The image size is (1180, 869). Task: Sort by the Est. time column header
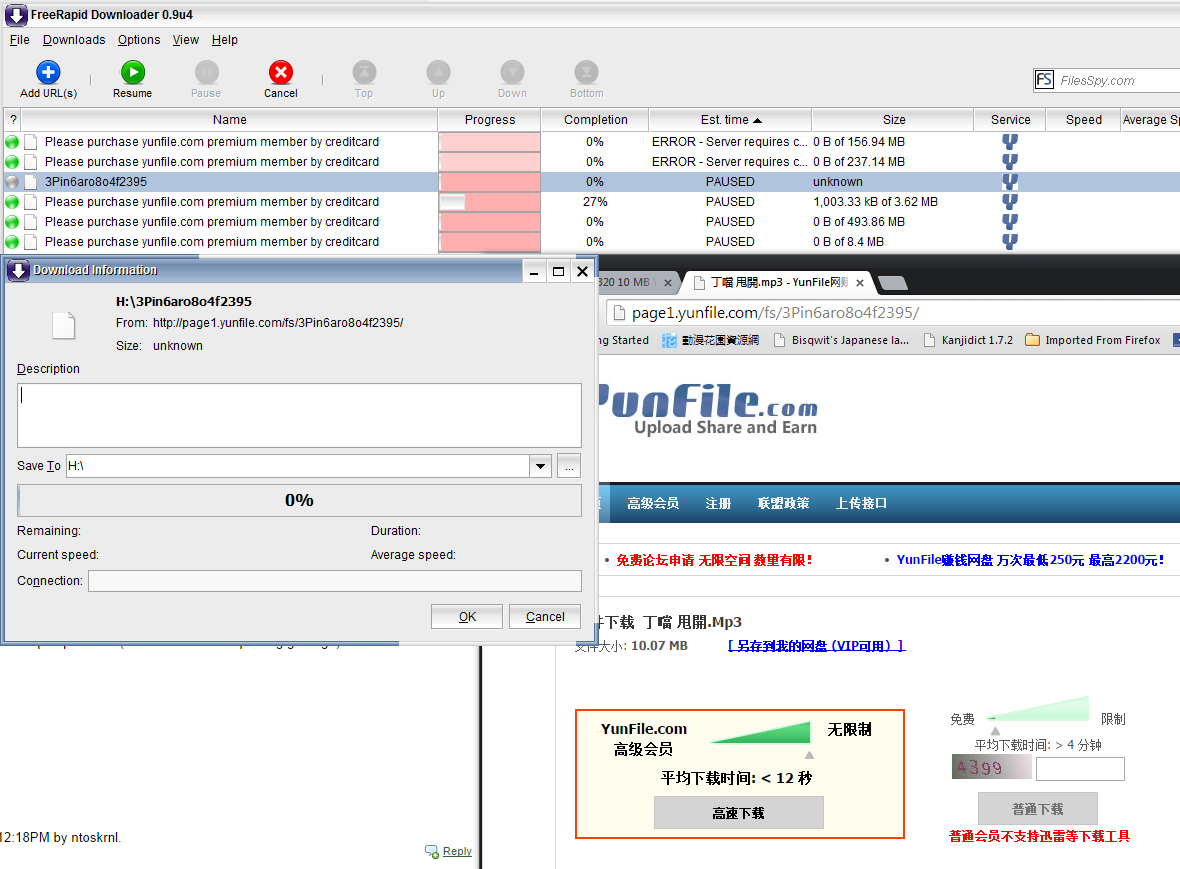pos(730,120)
